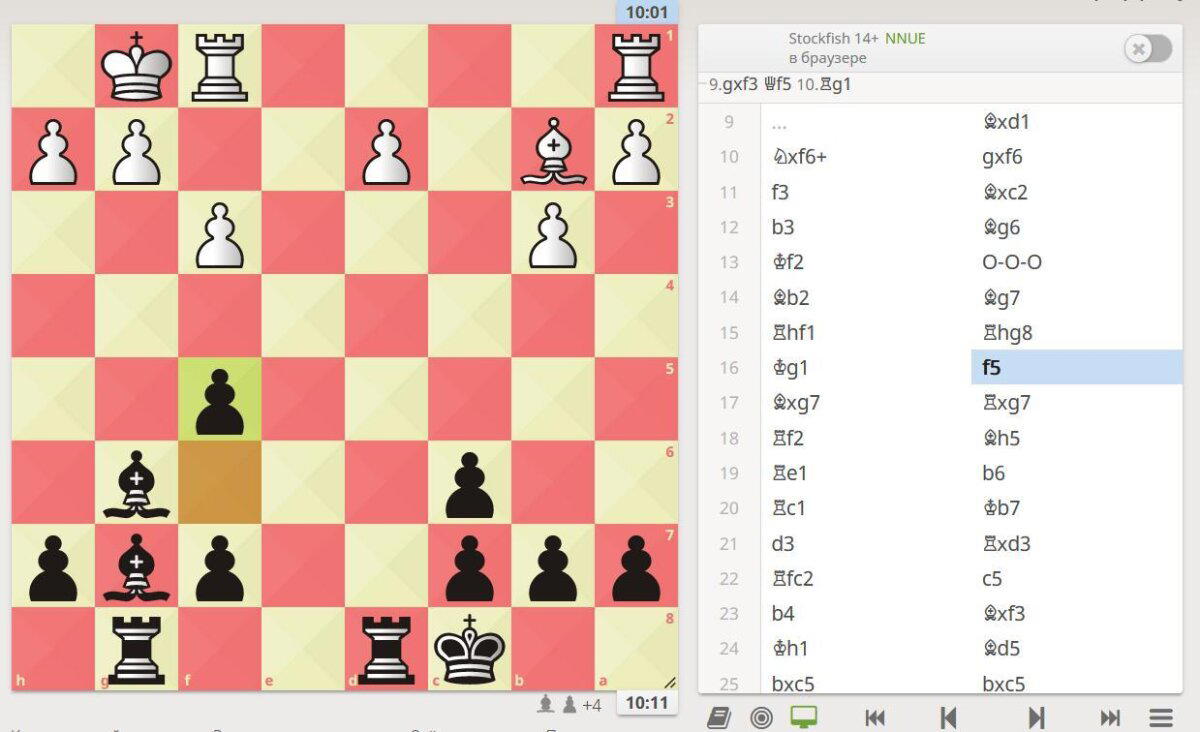Go to move 18 Bh5
Image resolution: width=1200 pixels, height=732 pixels.
click(x=1076, y=438)
